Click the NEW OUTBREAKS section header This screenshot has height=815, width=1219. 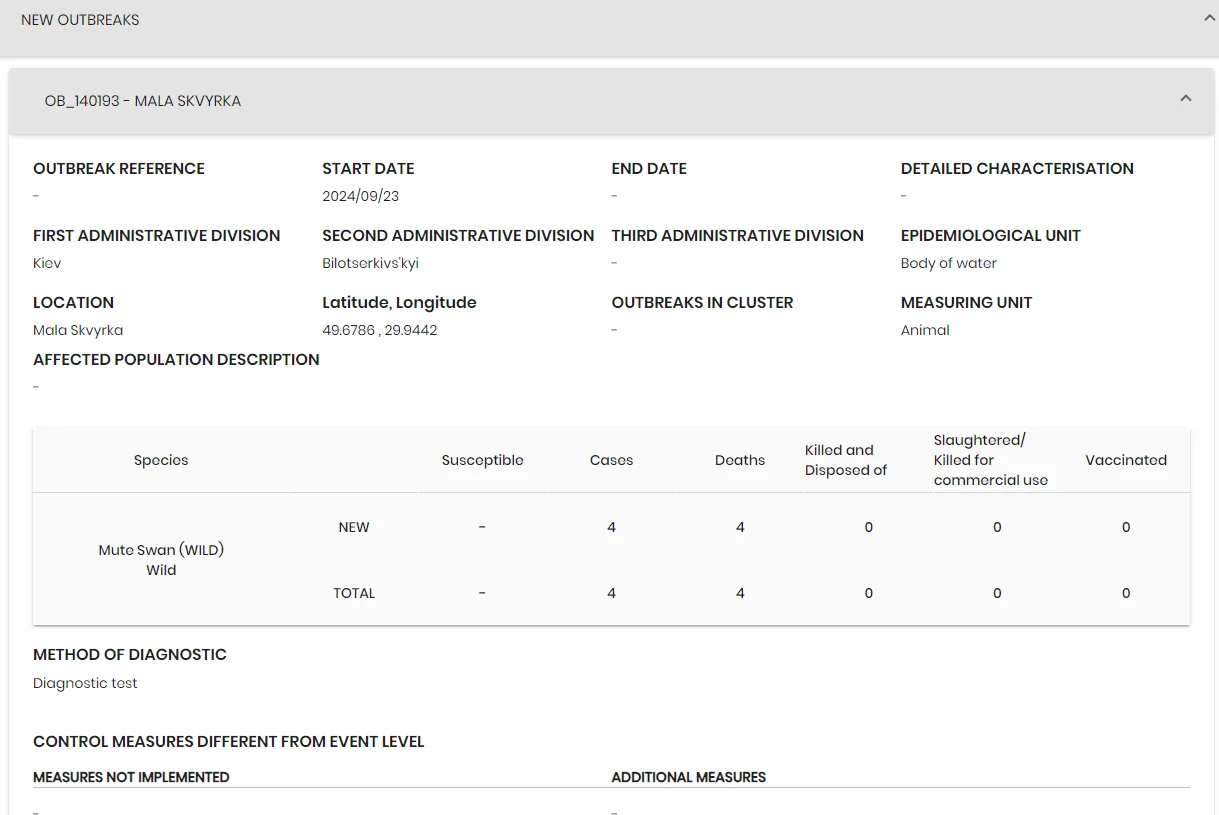[609, 27]
